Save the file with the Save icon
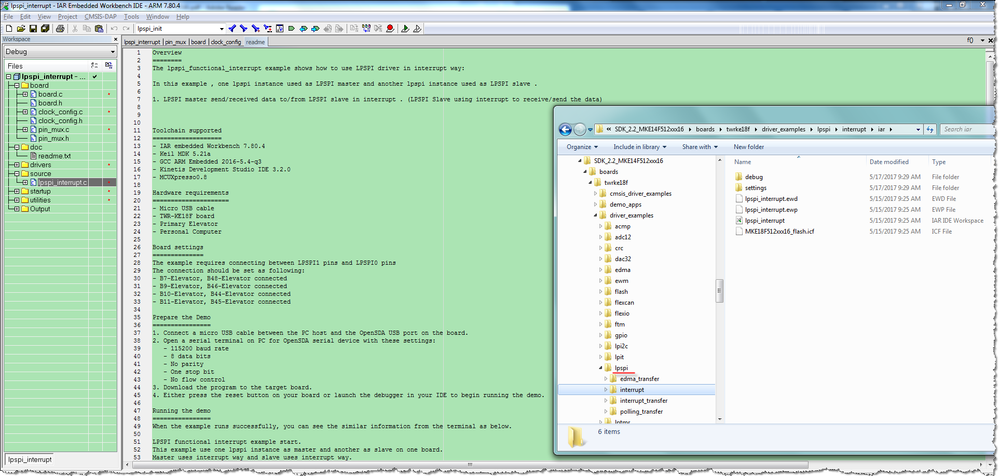 [x=32, y=29]
